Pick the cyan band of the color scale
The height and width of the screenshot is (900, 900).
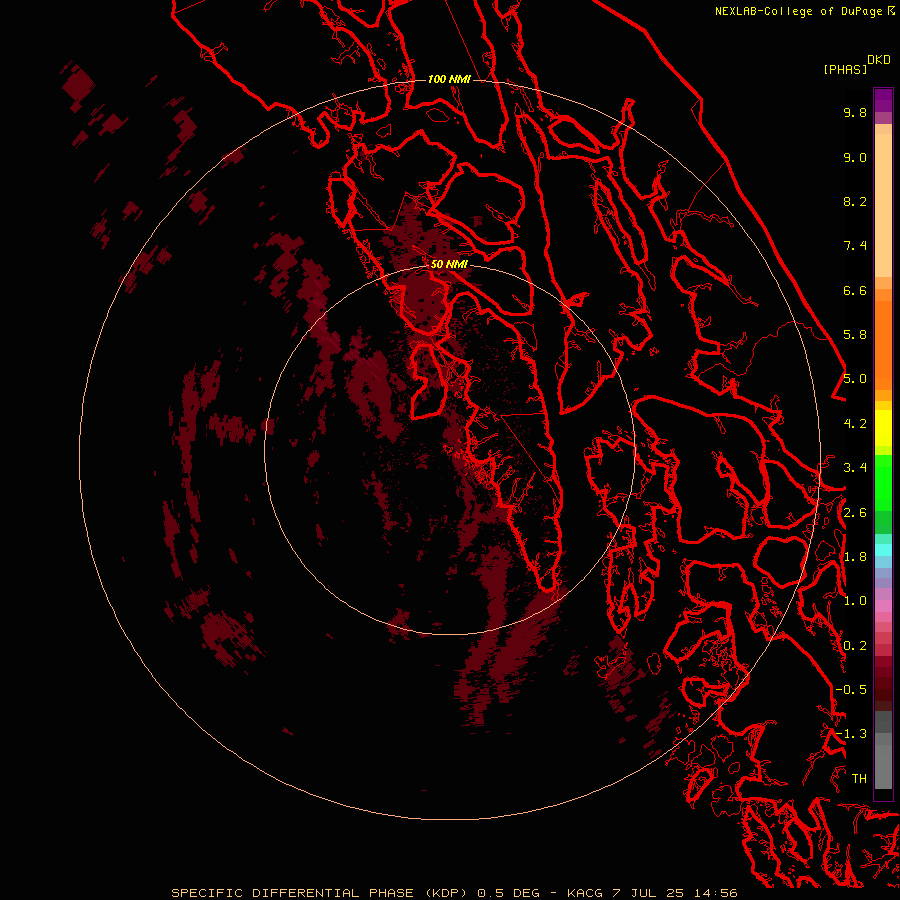tap(883, 549)
